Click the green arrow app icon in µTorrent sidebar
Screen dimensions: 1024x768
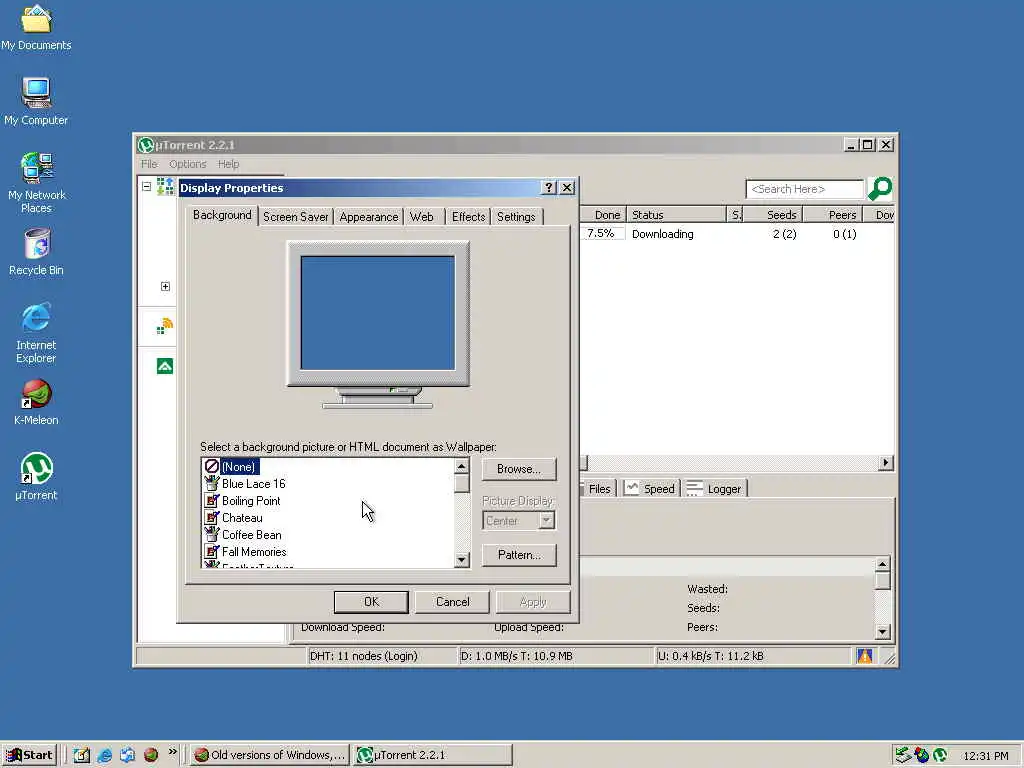(x=165, y=366)
